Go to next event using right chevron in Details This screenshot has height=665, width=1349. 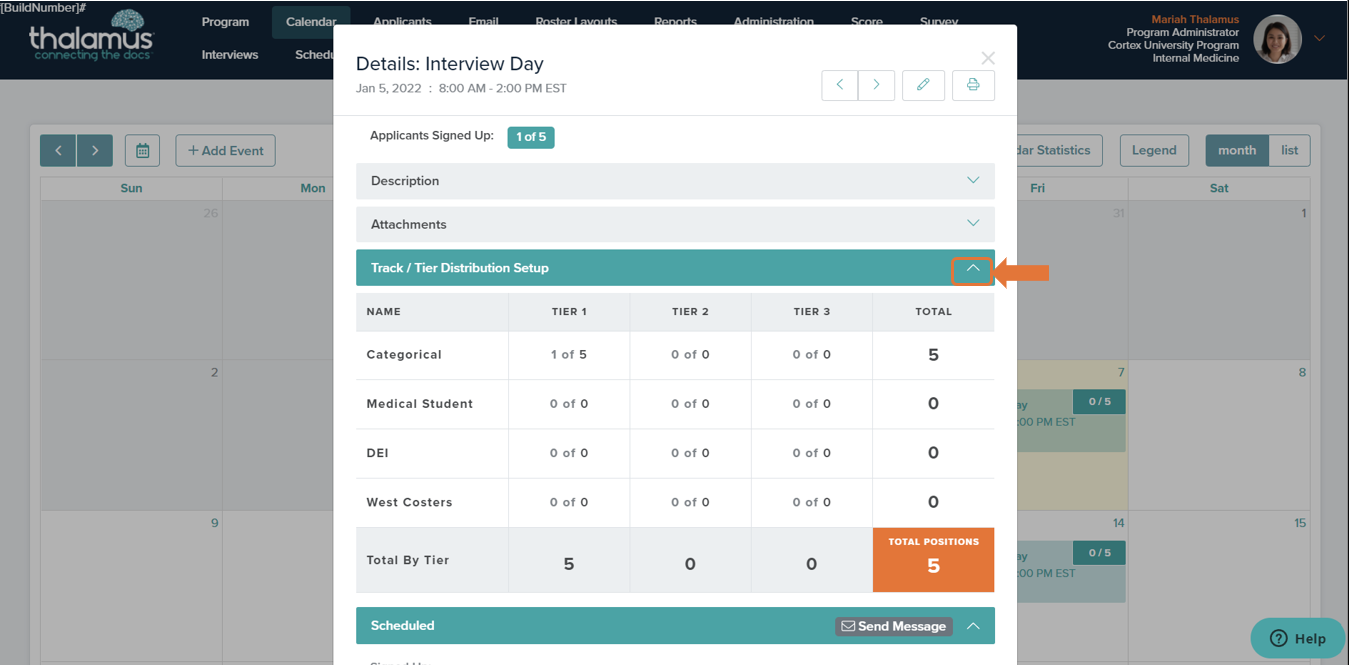pyautogui.click(x=876, y=85)
